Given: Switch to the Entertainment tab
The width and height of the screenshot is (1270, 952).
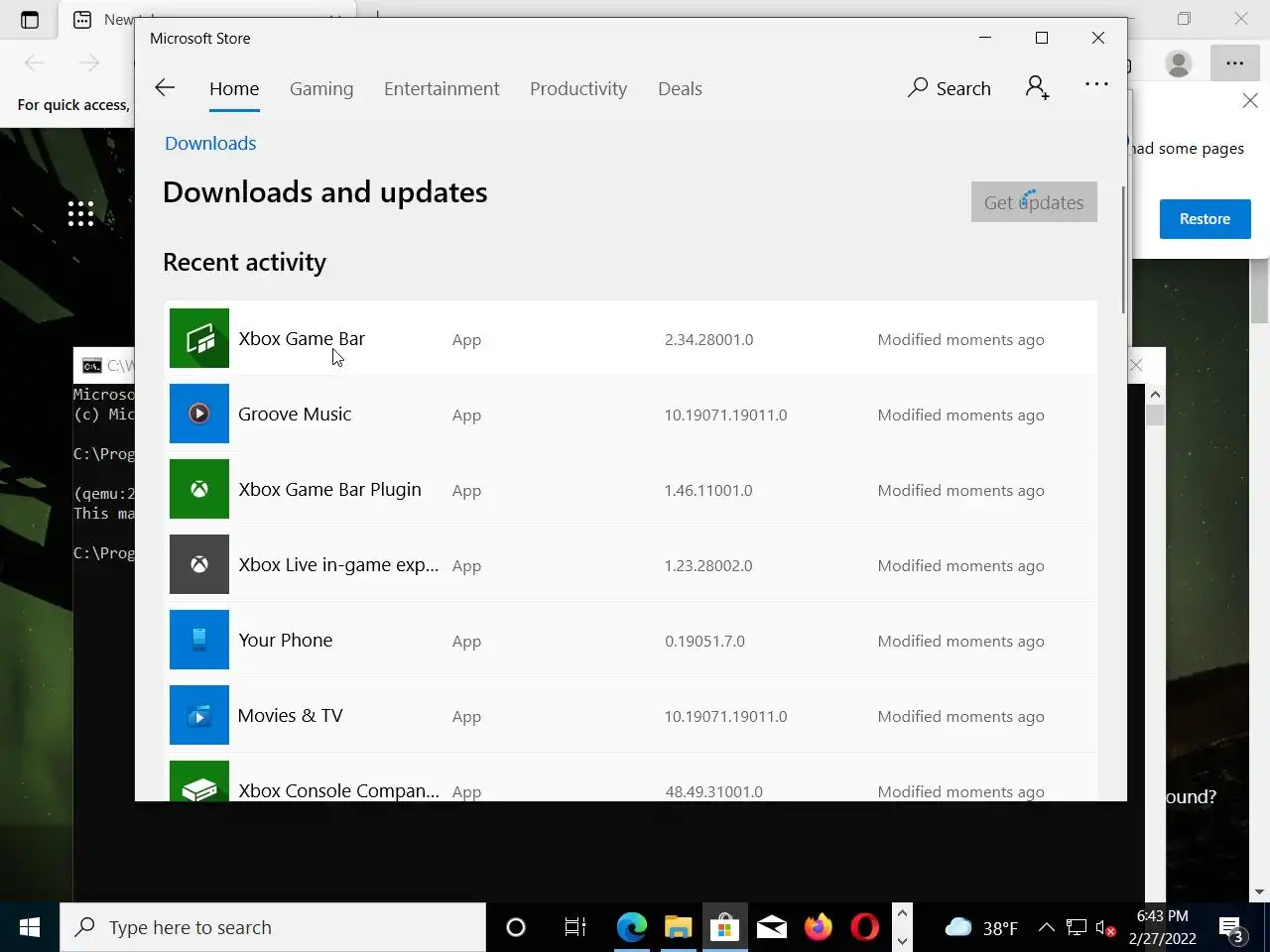Looking at the screenshot, I should point(442,88).
